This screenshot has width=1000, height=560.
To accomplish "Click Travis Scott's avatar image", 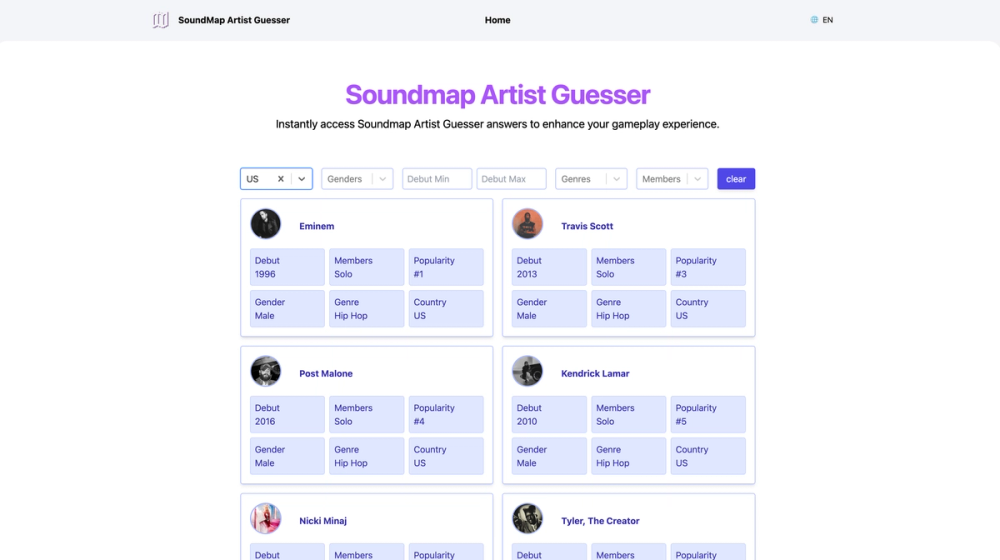I will [527, 224].
